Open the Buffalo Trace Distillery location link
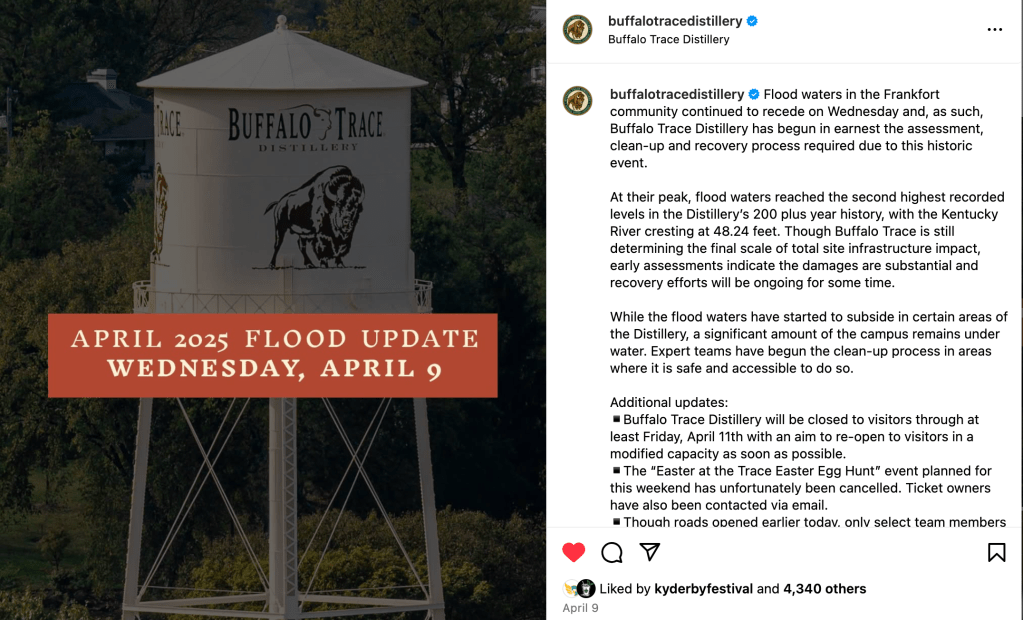The width and height of the screenshot is (1023, 620). tap(668, 40)
